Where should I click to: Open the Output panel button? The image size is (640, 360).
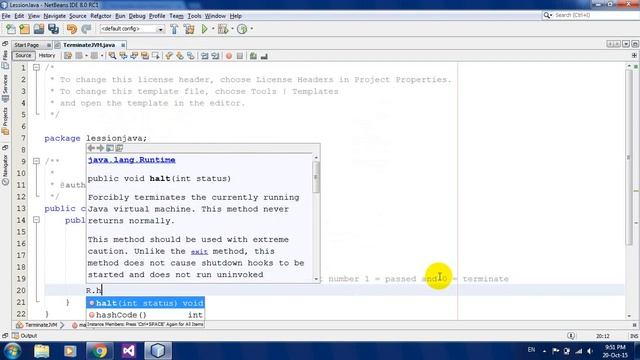[x=25, y=336]
